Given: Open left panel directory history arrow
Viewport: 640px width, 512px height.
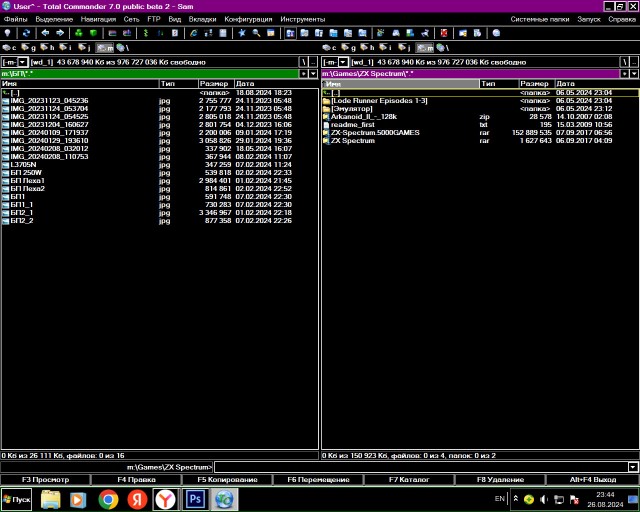Looking at the screenshot, I should (x=313, y=73).
